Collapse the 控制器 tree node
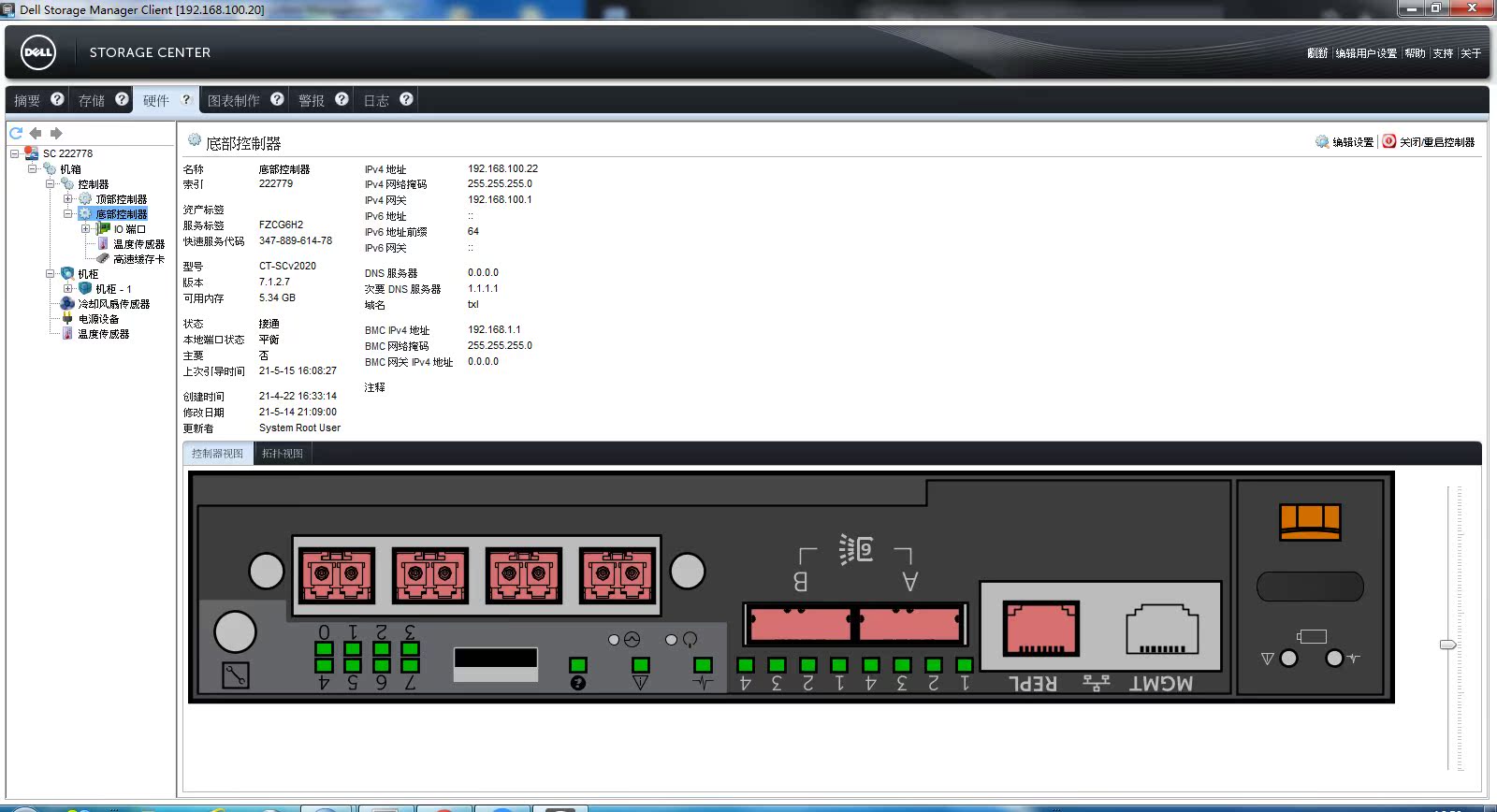The height and width of the screenshot is (812, 1497). [x=50, y=184]
